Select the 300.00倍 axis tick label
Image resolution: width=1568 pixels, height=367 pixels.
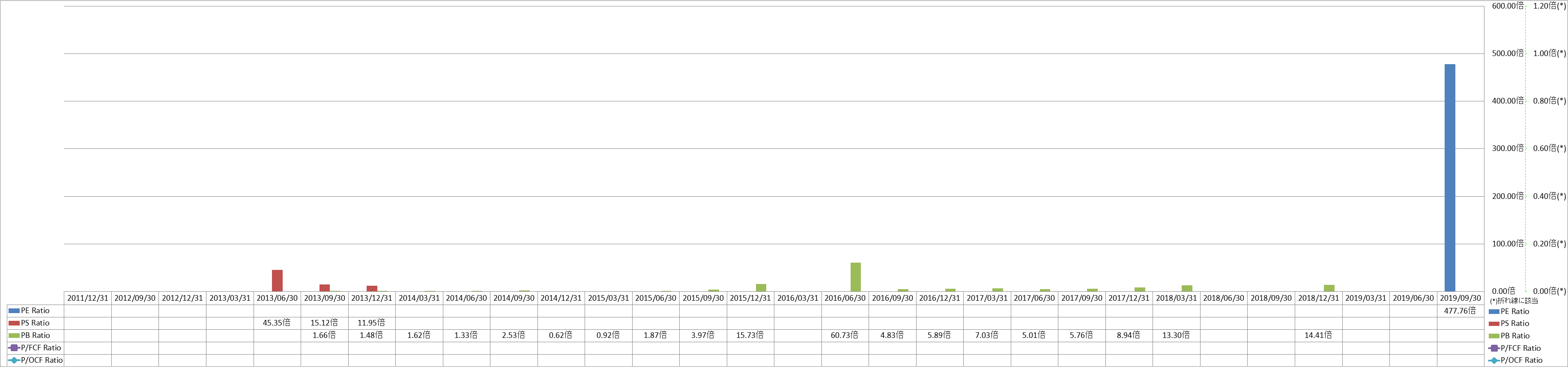click(x=1508, y=148)
